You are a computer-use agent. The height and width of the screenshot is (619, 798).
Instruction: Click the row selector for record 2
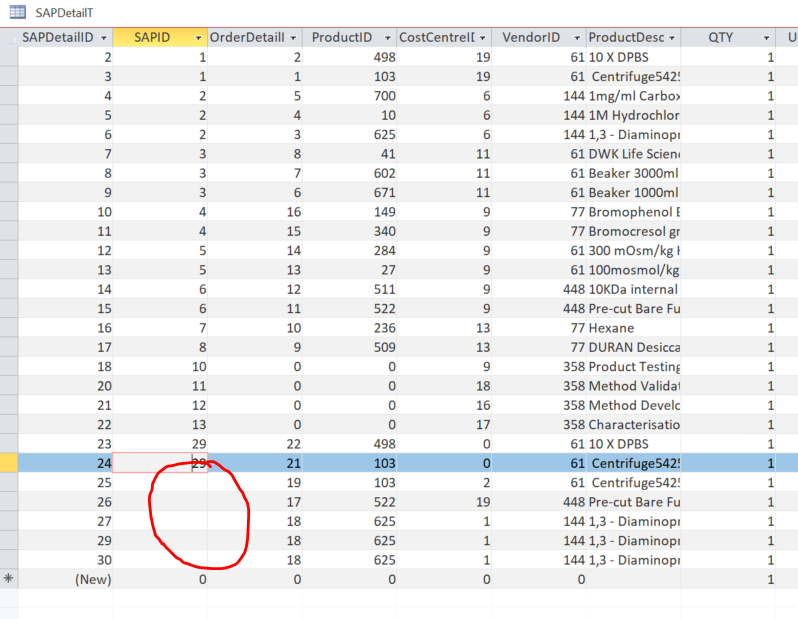pos(9,57)
